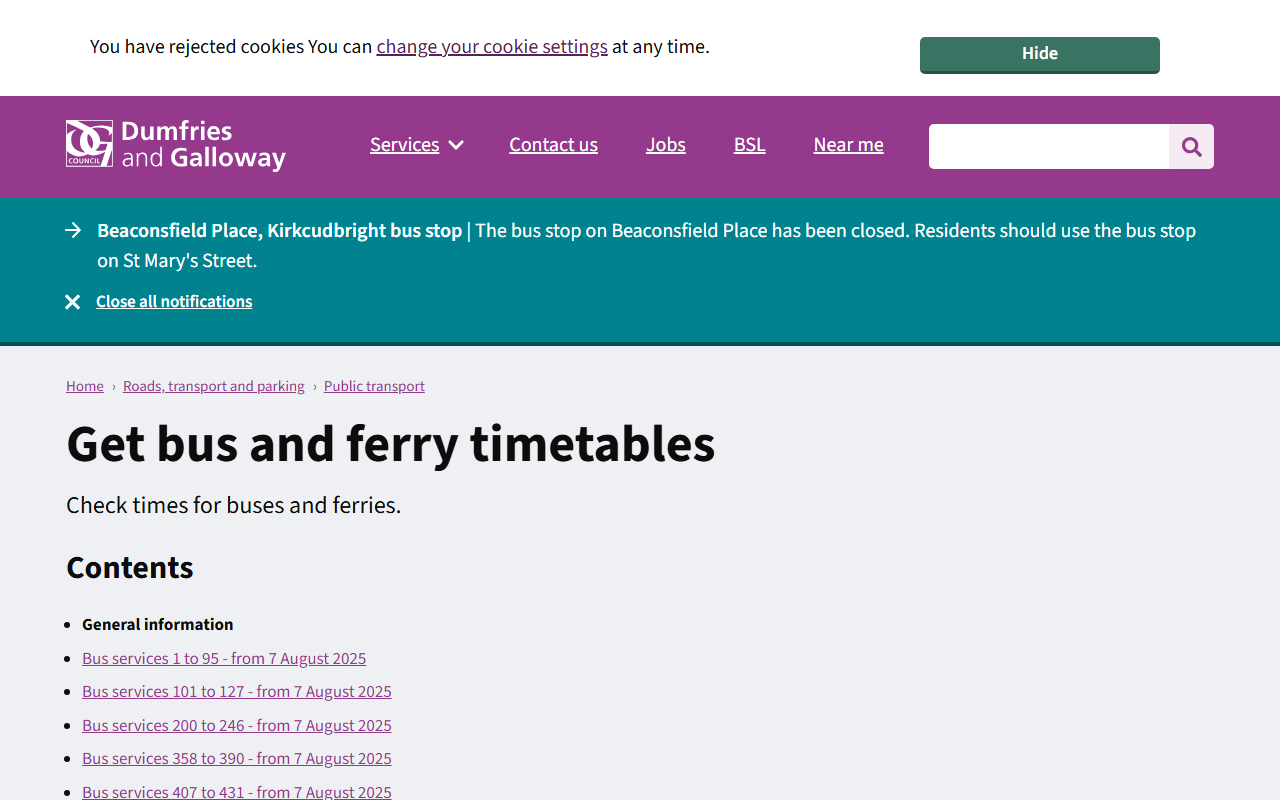The width and height of the screenshot is (1280, 800).
Task: Expand the Services dropdown chevron
Action: pyautogui.click(x=456, y=145)
